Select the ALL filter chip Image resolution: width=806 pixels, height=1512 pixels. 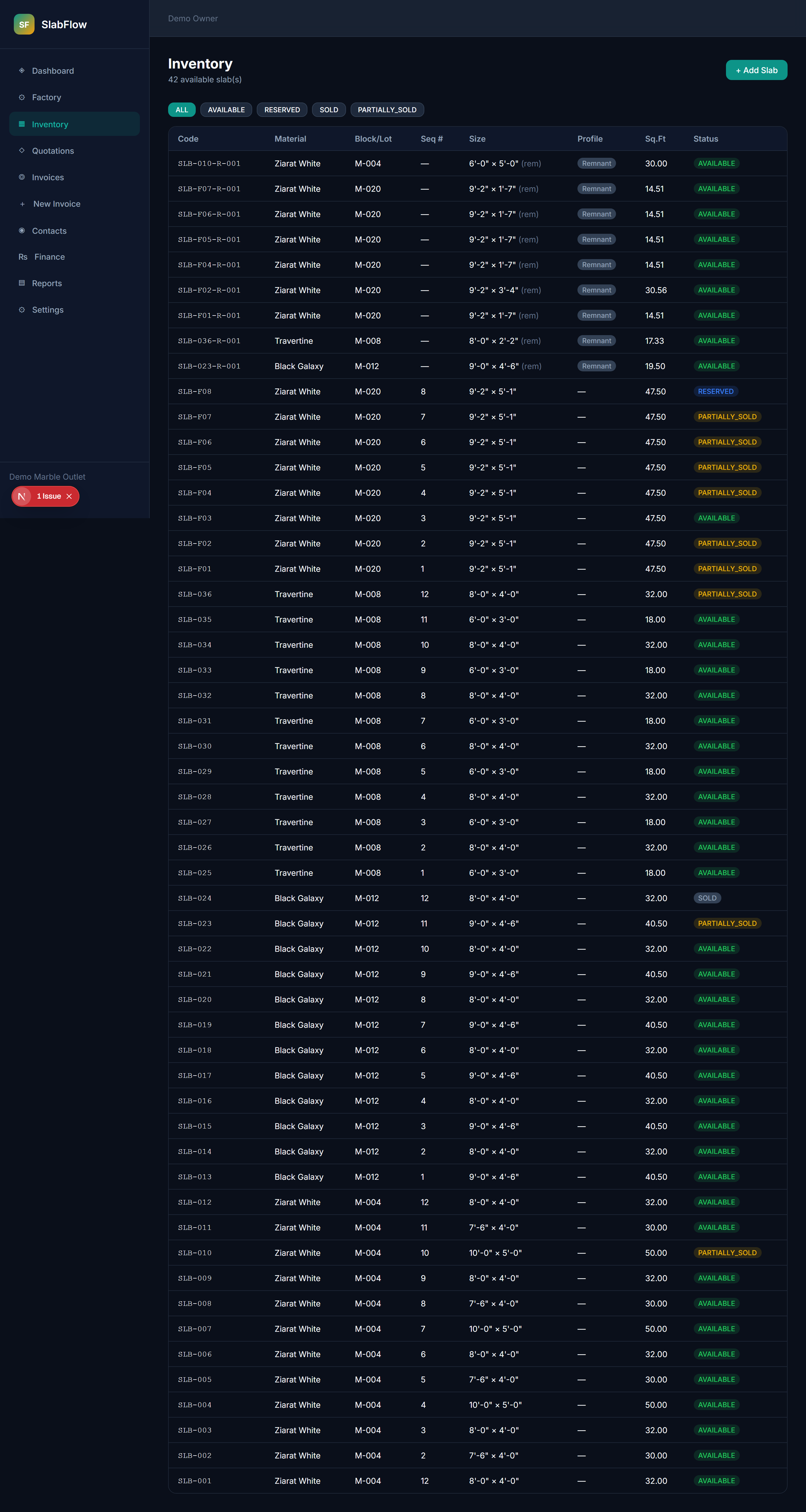[x=182, y=110]
